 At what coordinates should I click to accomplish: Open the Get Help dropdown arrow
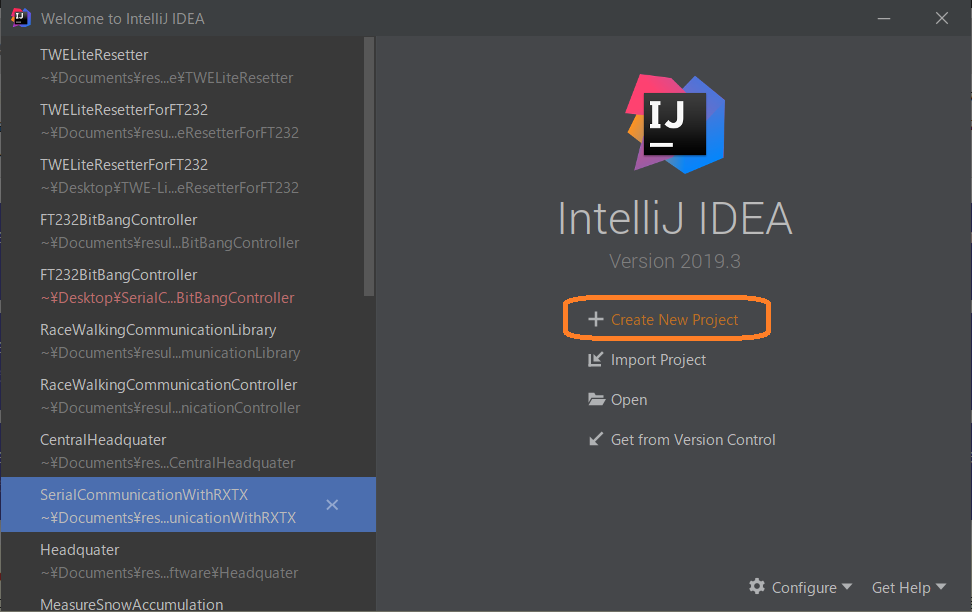939,588
